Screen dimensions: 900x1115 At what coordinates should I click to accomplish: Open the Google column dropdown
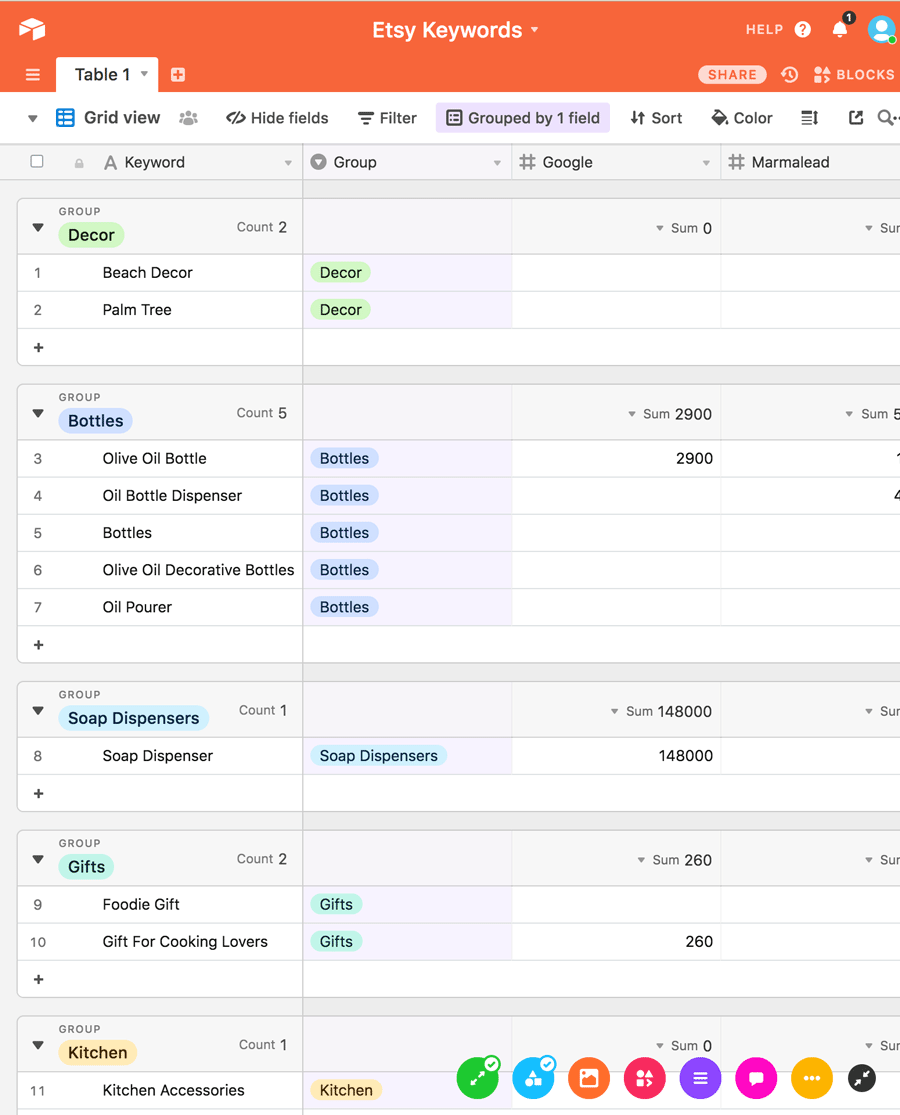(x=706, y=163)
